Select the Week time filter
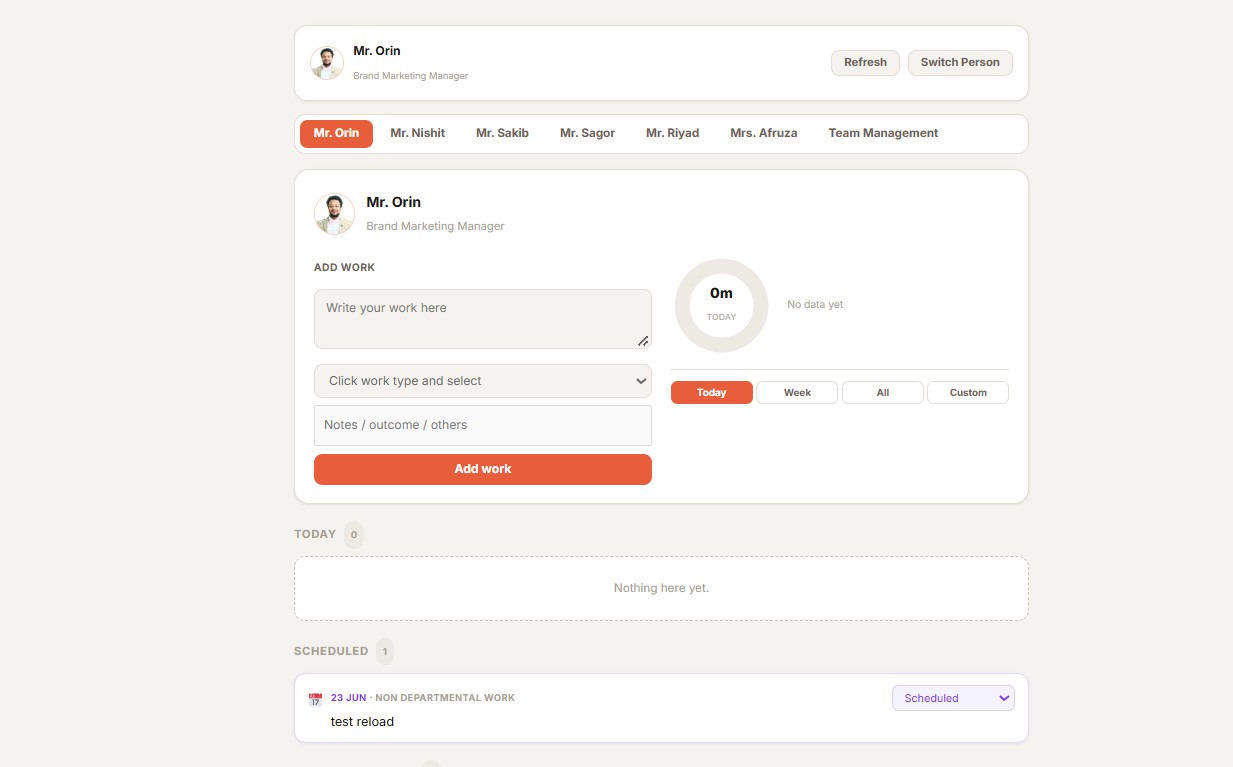Image resolution: width=1233 pixels, height=767 pixels. coord(797,393)
